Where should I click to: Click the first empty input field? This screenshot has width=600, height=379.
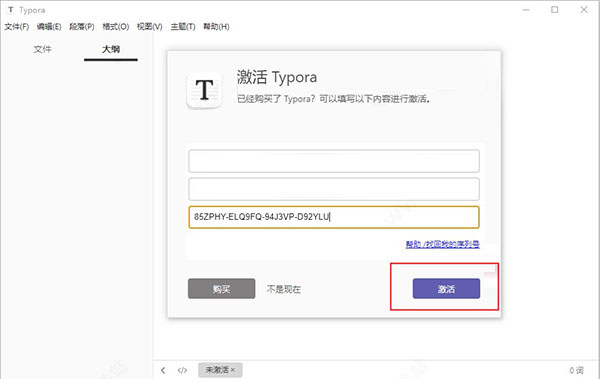334,161
